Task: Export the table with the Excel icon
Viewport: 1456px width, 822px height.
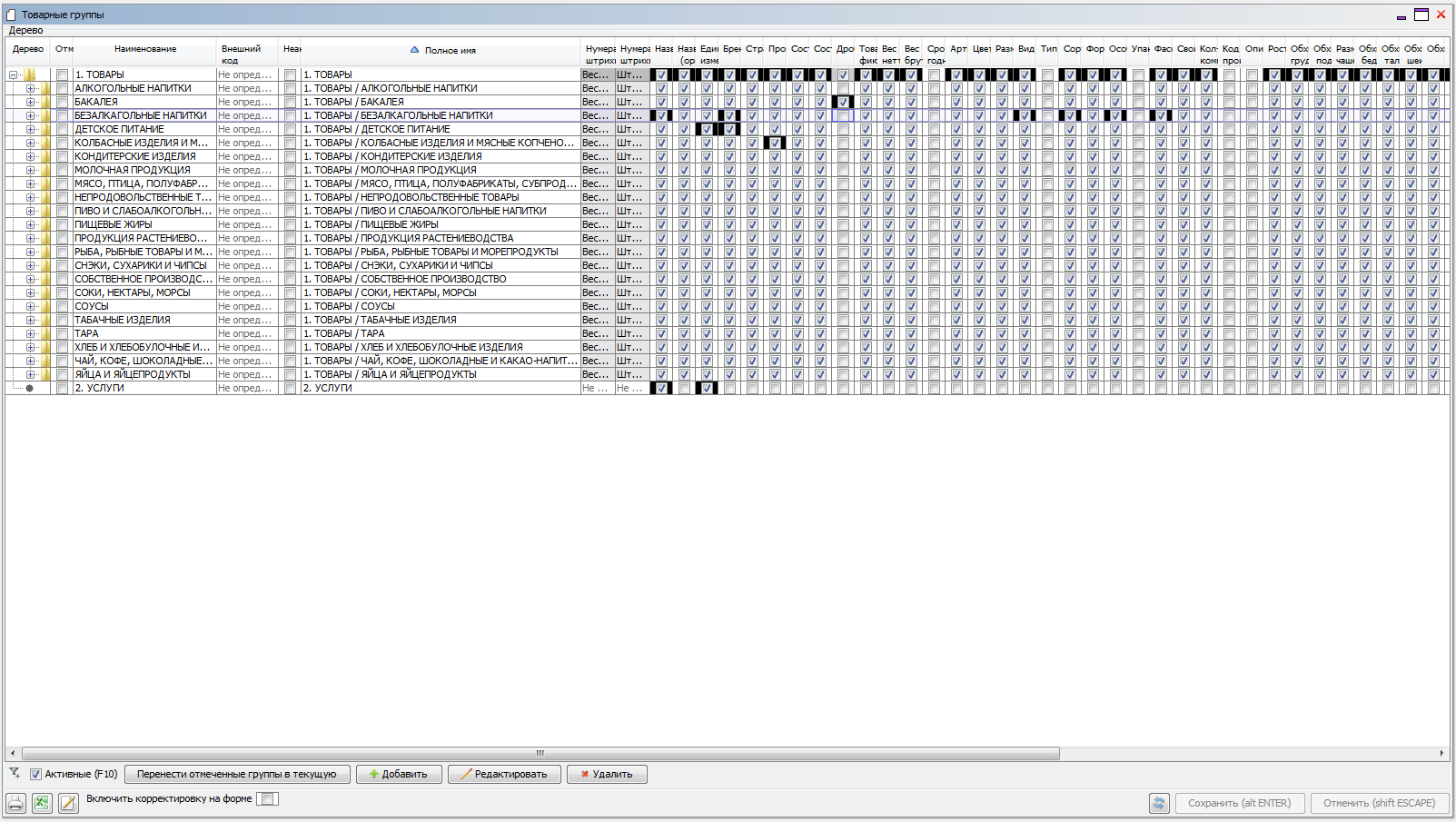Action: tap(42, 803)
